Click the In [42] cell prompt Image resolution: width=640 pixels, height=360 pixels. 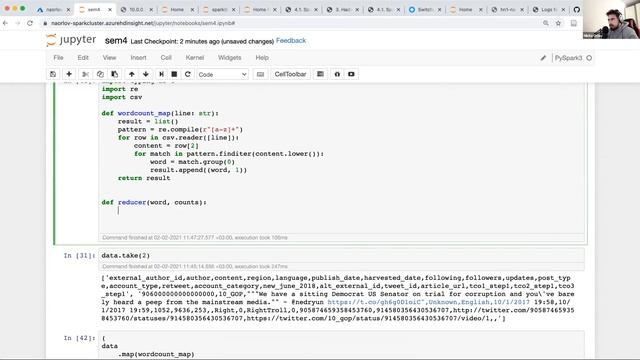79,338
